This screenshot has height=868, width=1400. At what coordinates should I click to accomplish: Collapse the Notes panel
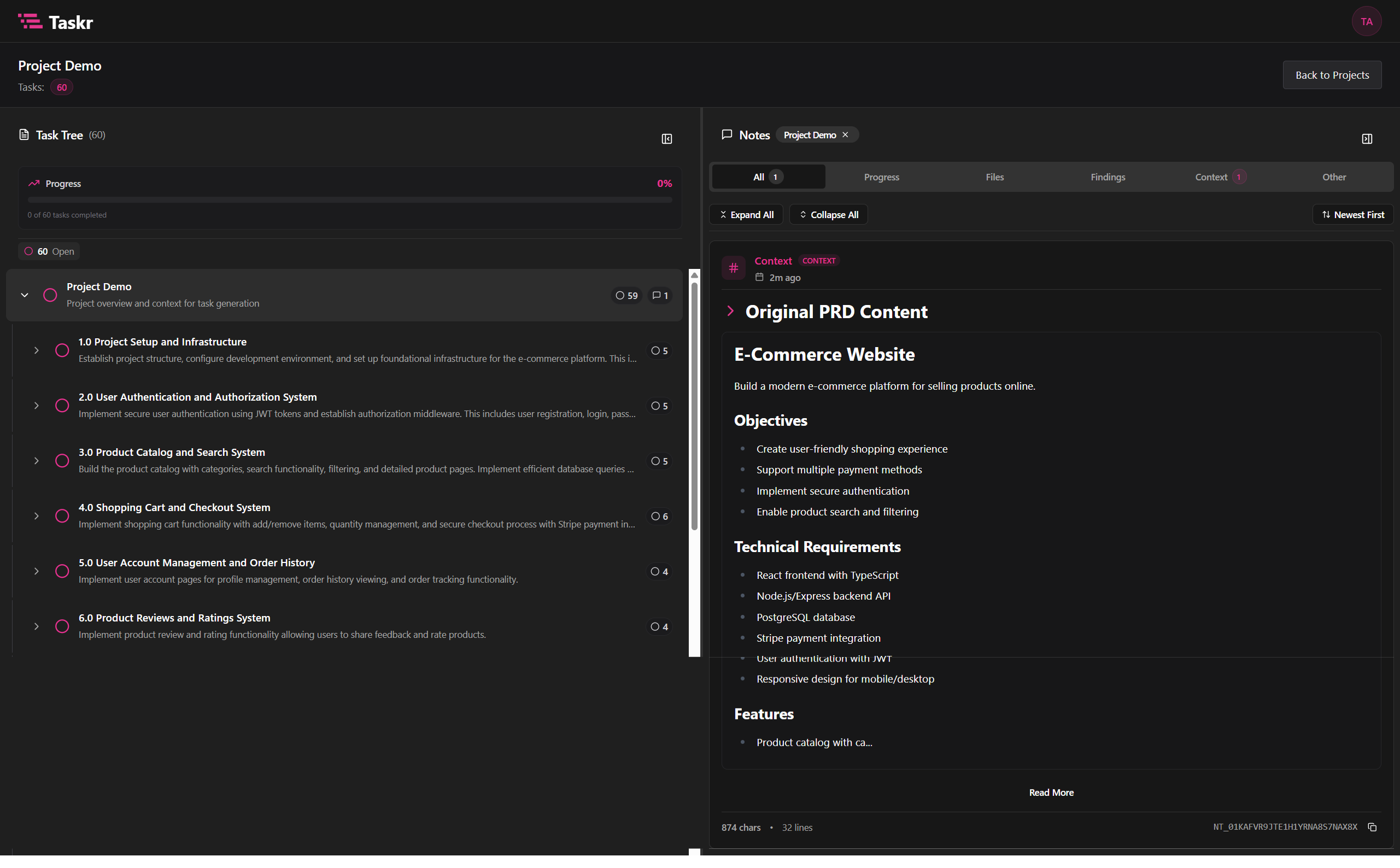coord(1367,138)
